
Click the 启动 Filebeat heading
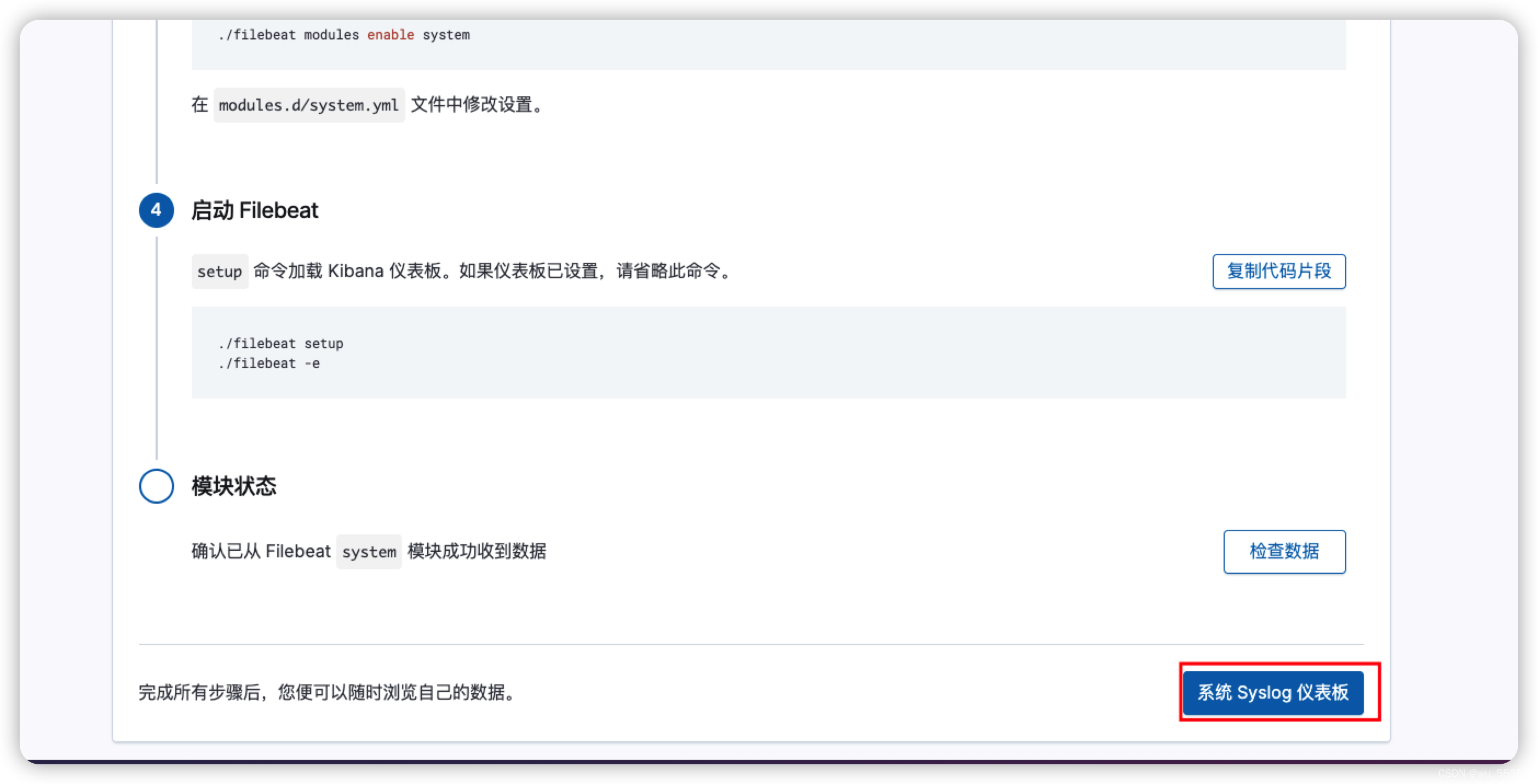pos(254,211)
